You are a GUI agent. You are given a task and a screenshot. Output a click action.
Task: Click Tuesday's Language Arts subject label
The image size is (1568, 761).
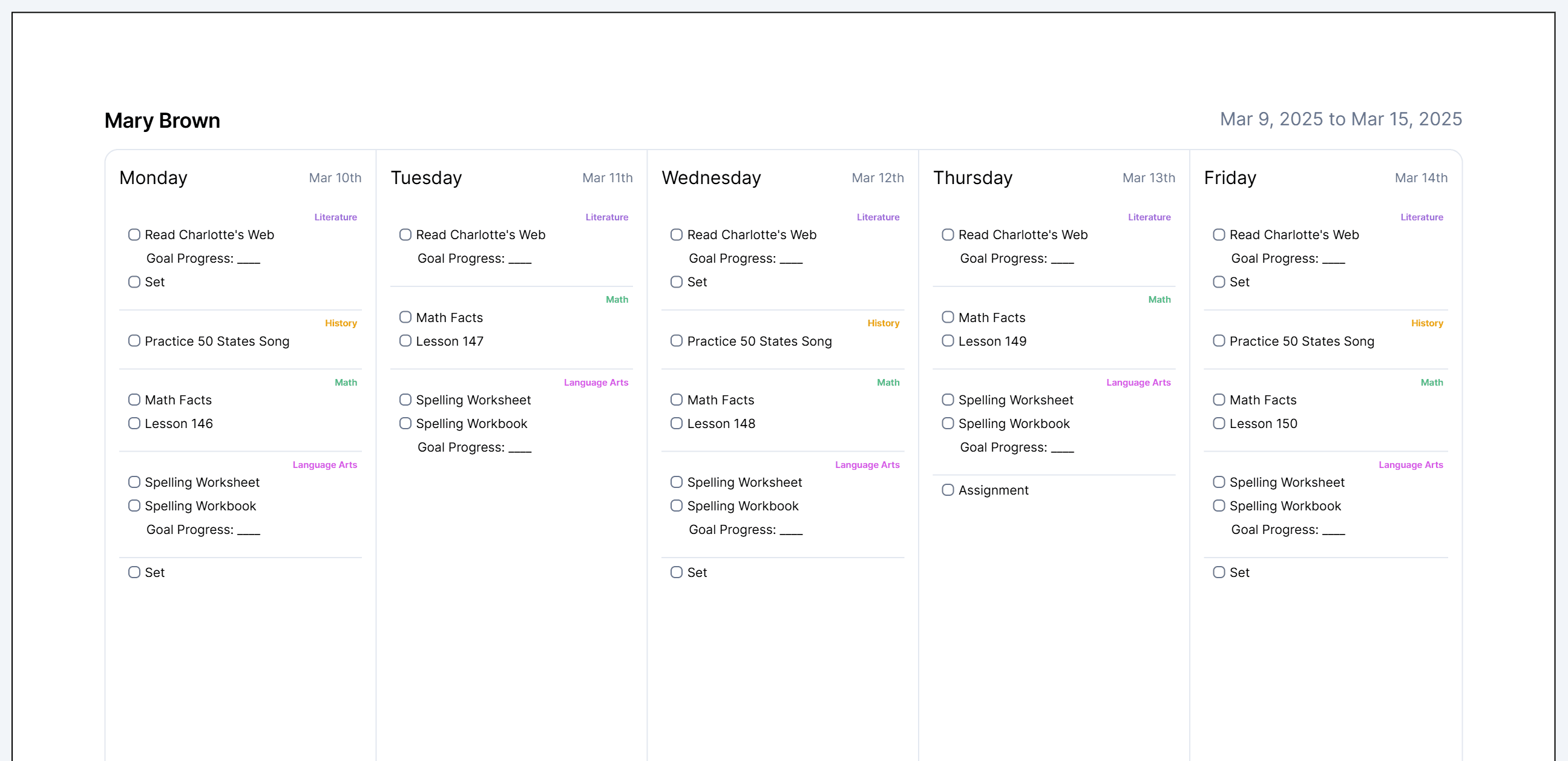click(x=595, y=383)
